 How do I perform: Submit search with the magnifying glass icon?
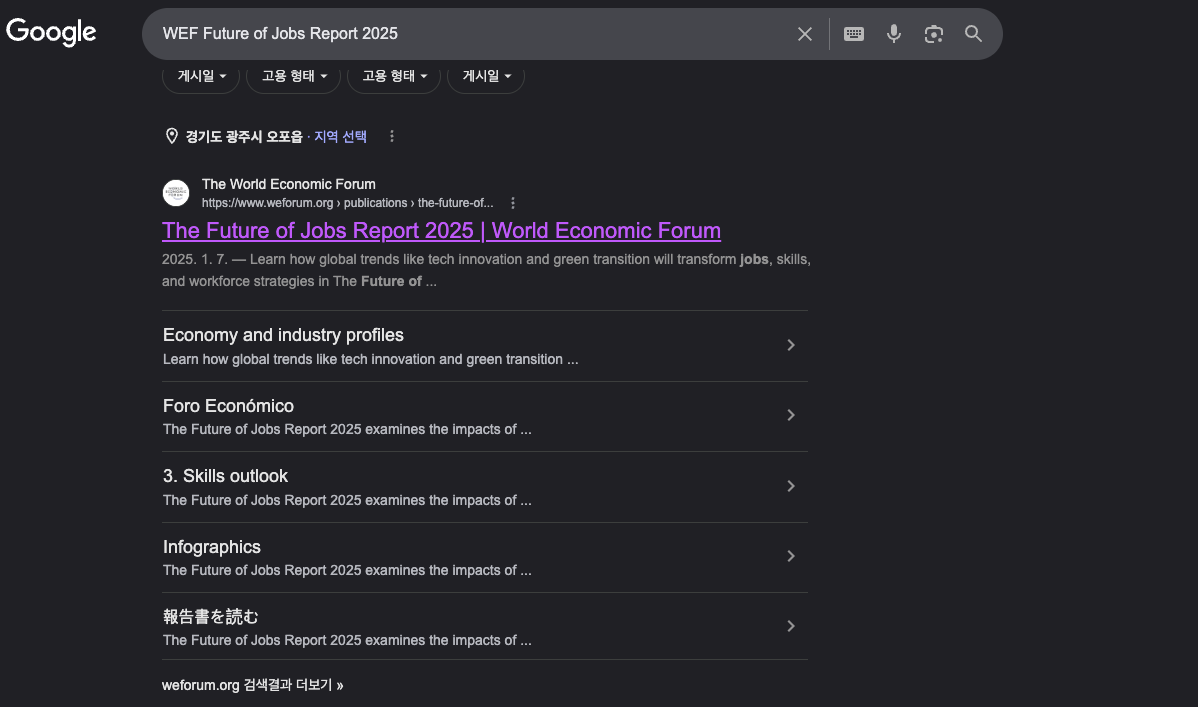(973, 34)
